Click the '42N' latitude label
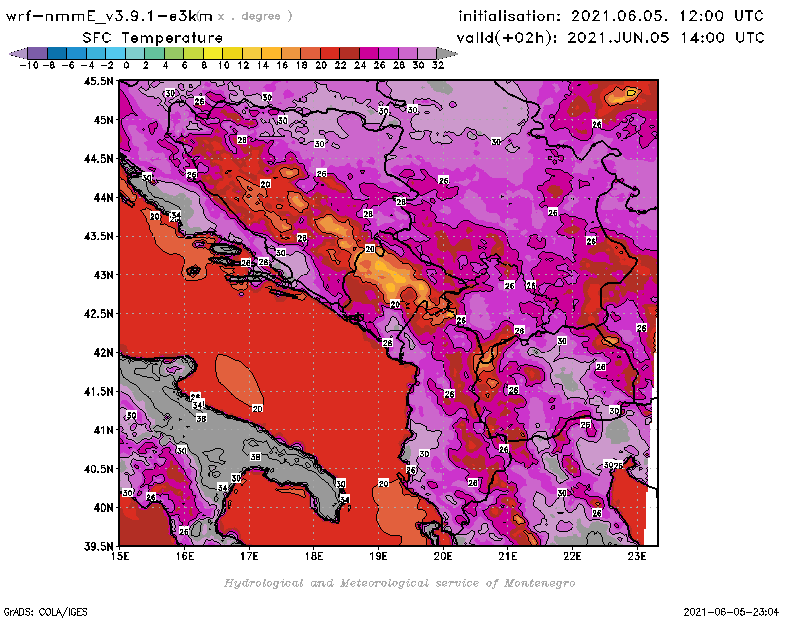Viewport: 800px width, 618px height. tap(103, 353)
